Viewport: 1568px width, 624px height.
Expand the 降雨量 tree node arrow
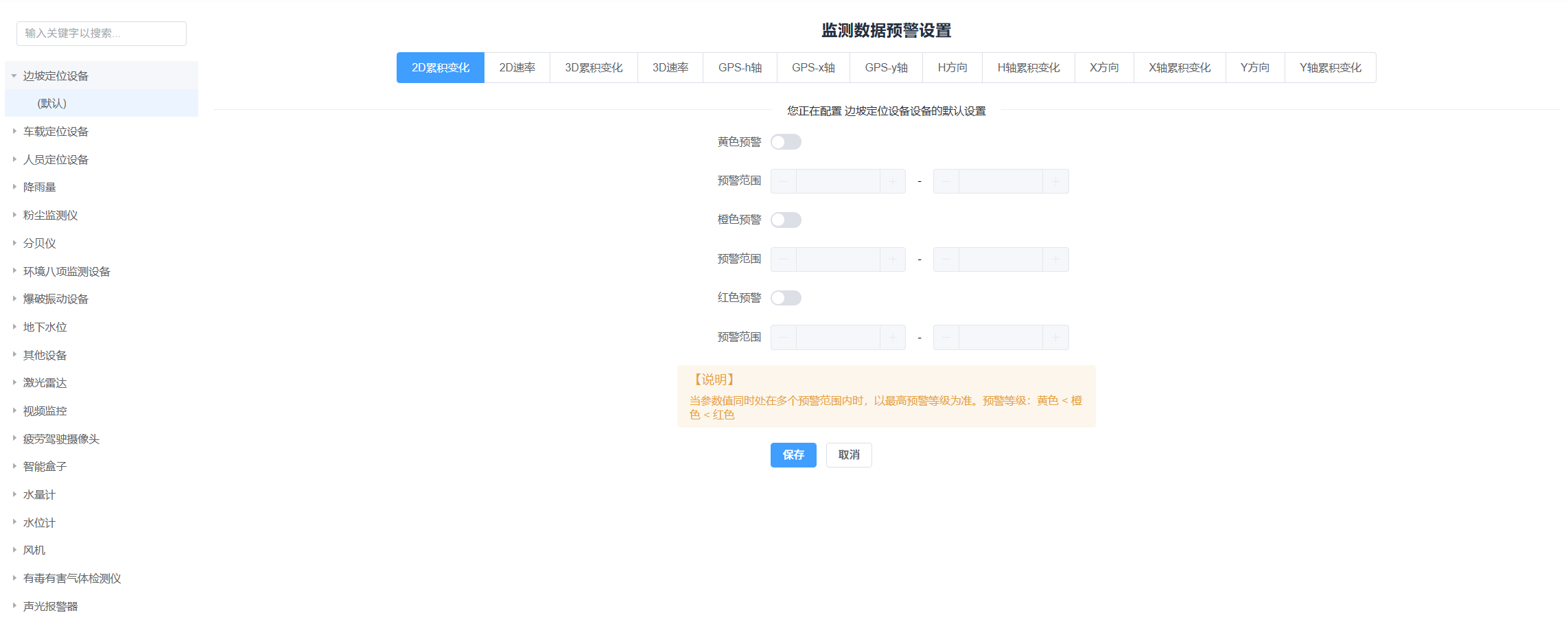(x=14, y=187)
